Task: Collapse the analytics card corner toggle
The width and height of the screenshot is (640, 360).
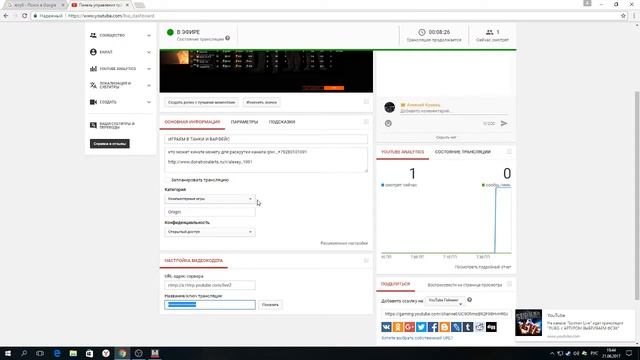Action: [x=509, y=152]
